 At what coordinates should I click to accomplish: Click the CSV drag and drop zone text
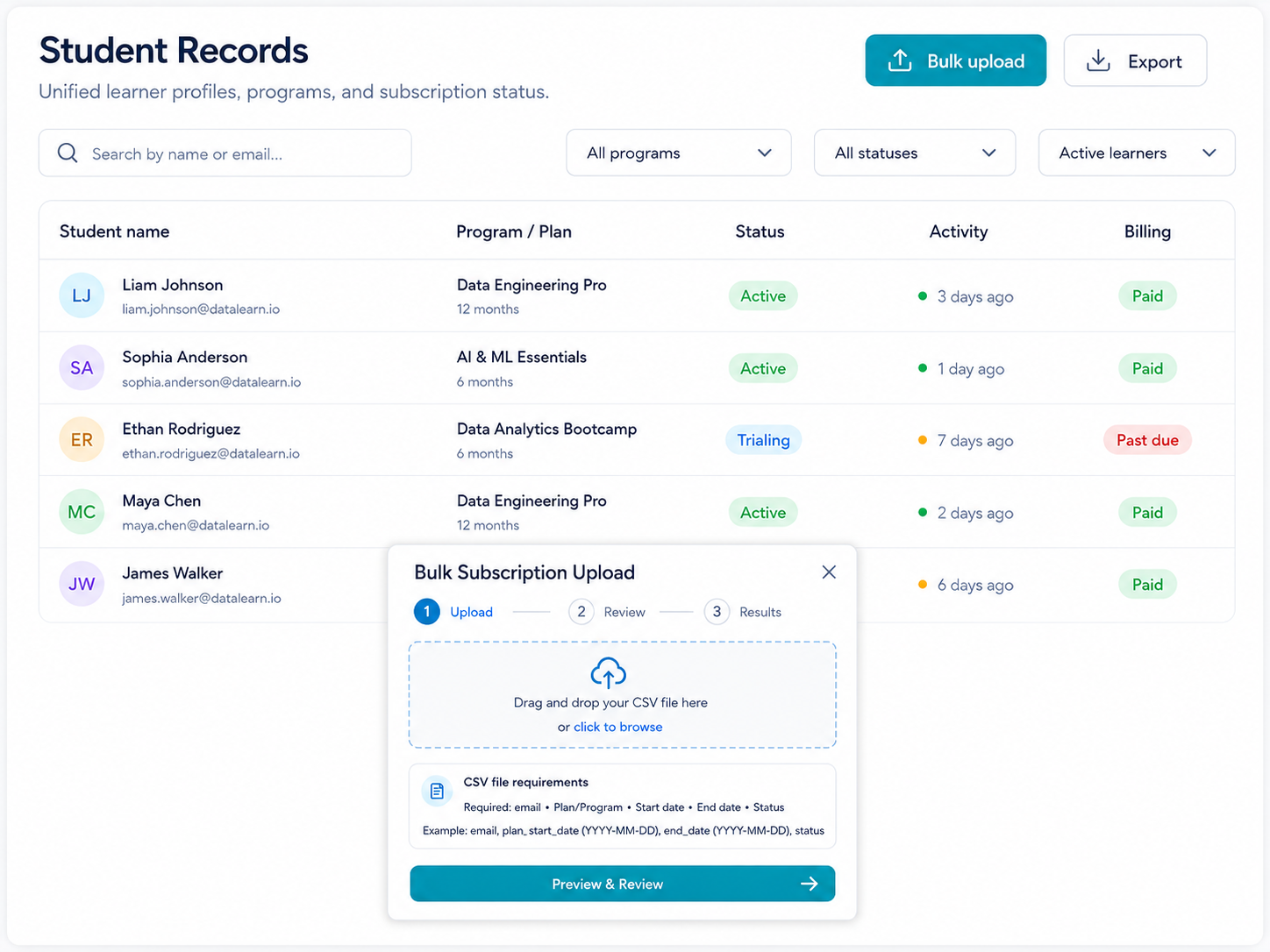point(610,702)
